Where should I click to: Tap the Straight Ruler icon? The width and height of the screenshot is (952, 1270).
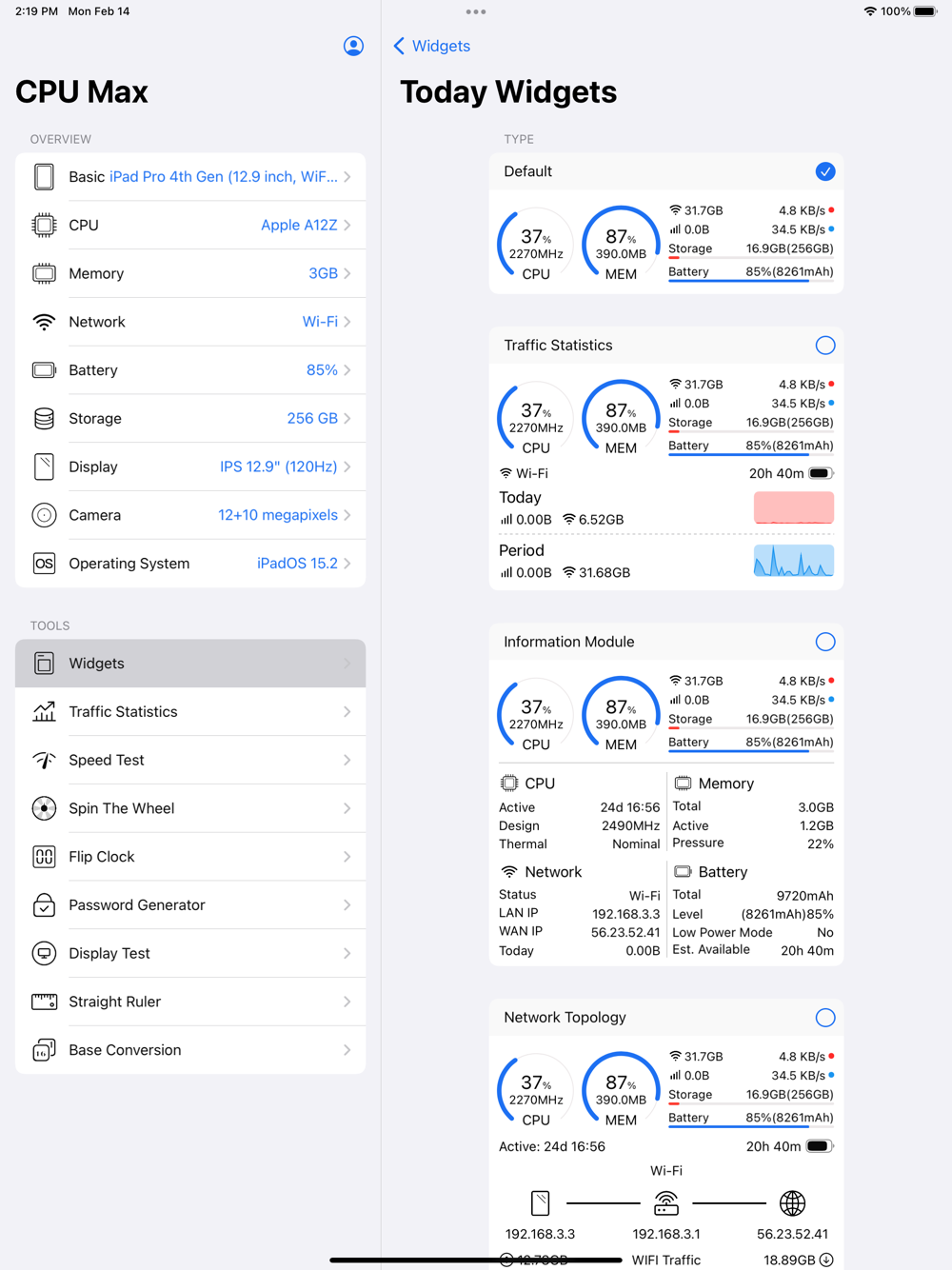44,1002
